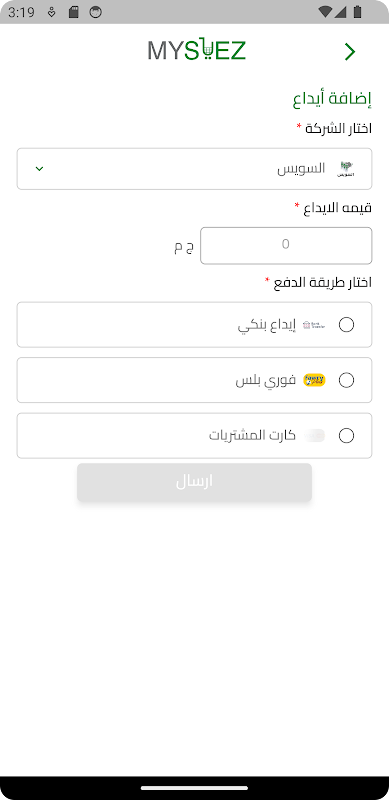Tap the Wi-Fi signal status icon
This screenshot has width=389, height=800.
[324, 12]
